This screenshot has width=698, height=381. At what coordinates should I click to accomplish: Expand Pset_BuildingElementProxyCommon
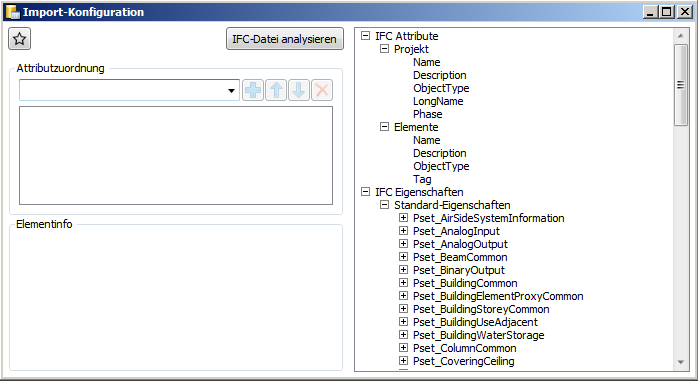pyautogui.click(x=403, y=296)
